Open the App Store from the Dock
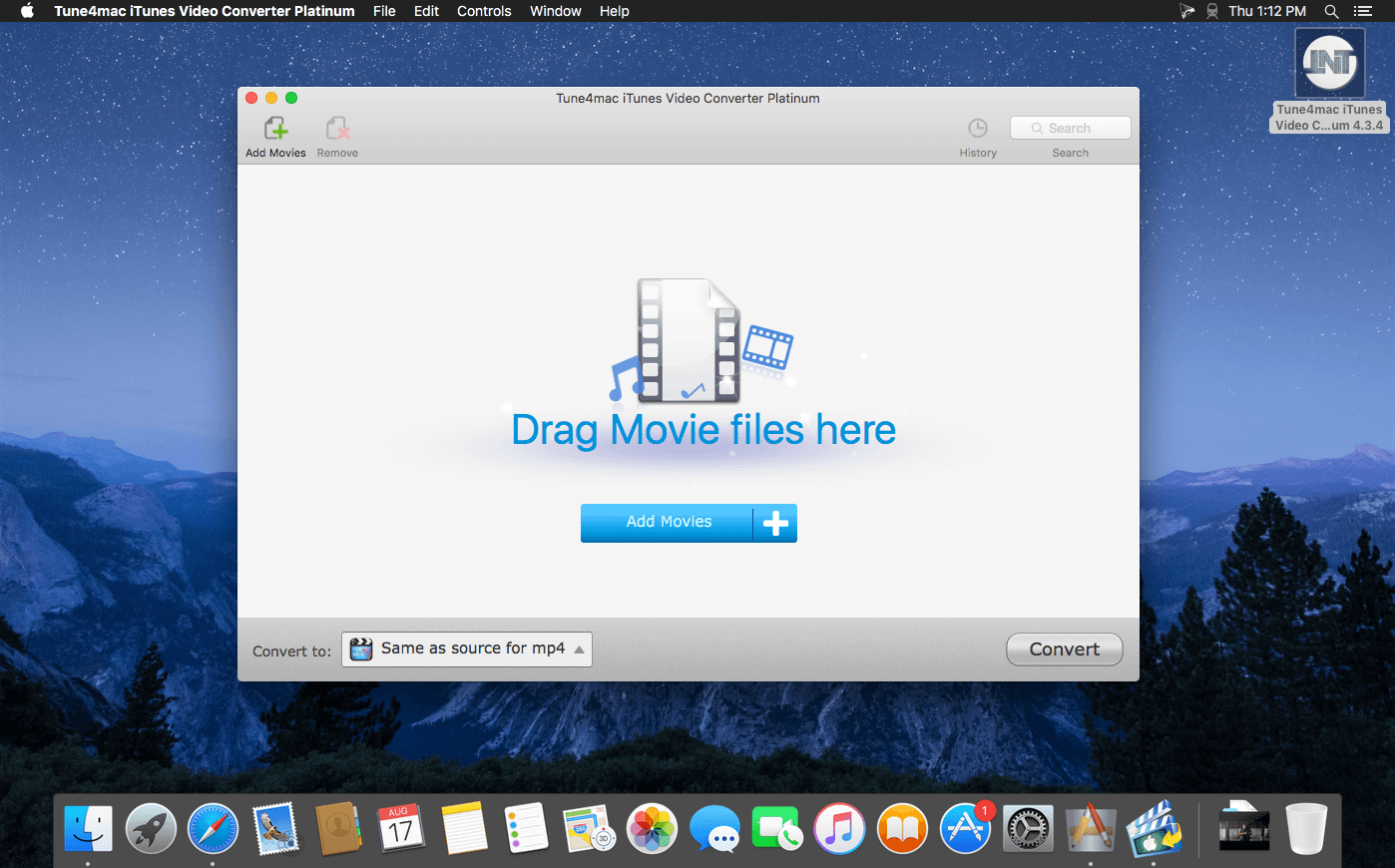The width and height of the screenshot is (1395, 868). point(965,829)
